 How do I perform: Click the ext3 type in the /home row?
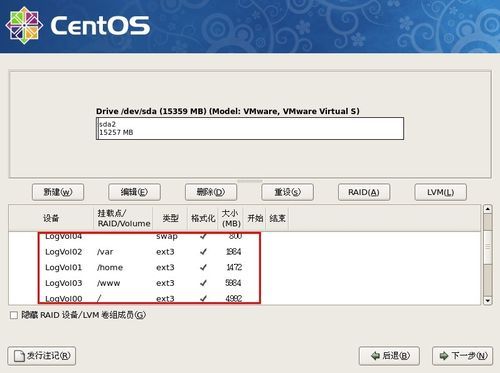(165, 268)
